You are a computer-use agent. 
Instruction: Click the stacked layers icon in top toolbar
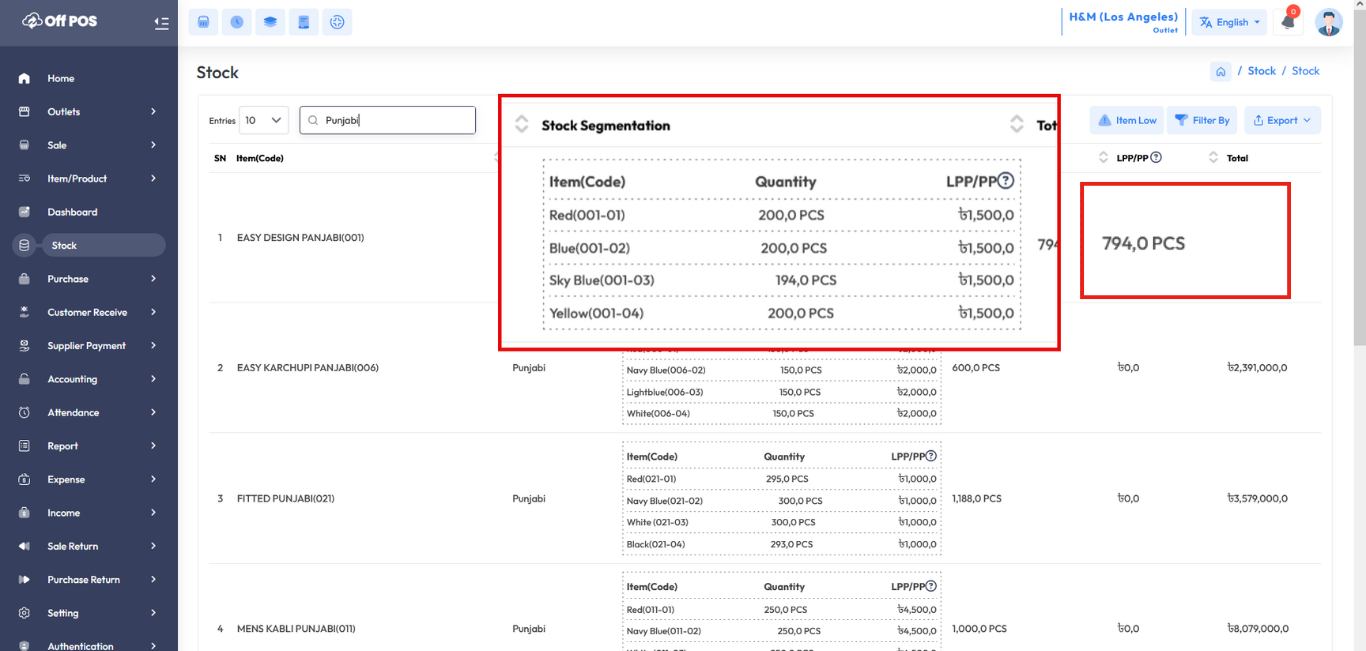pos(270,22)
